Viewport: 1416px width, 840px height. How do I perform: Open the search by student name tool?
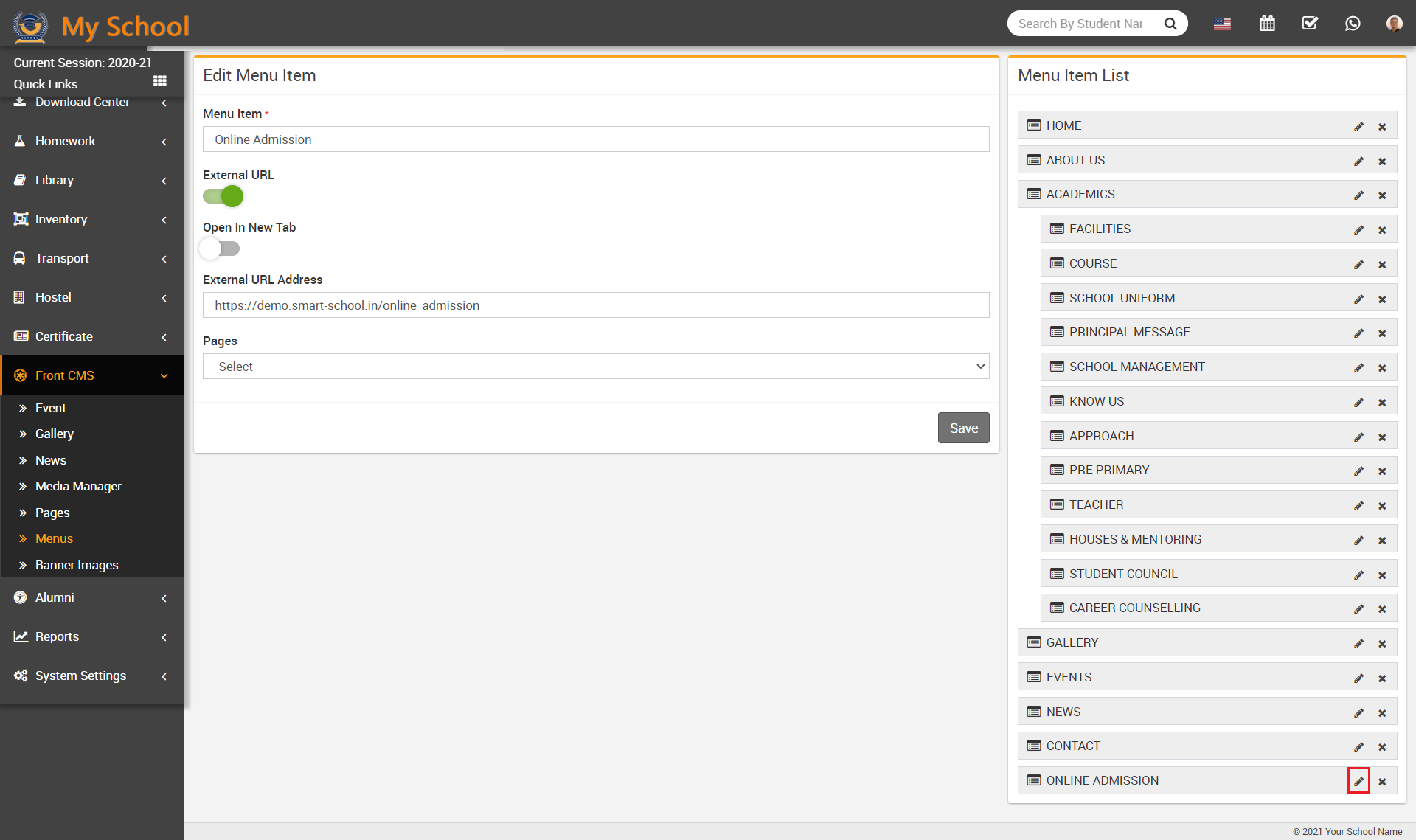[1084, 23]
